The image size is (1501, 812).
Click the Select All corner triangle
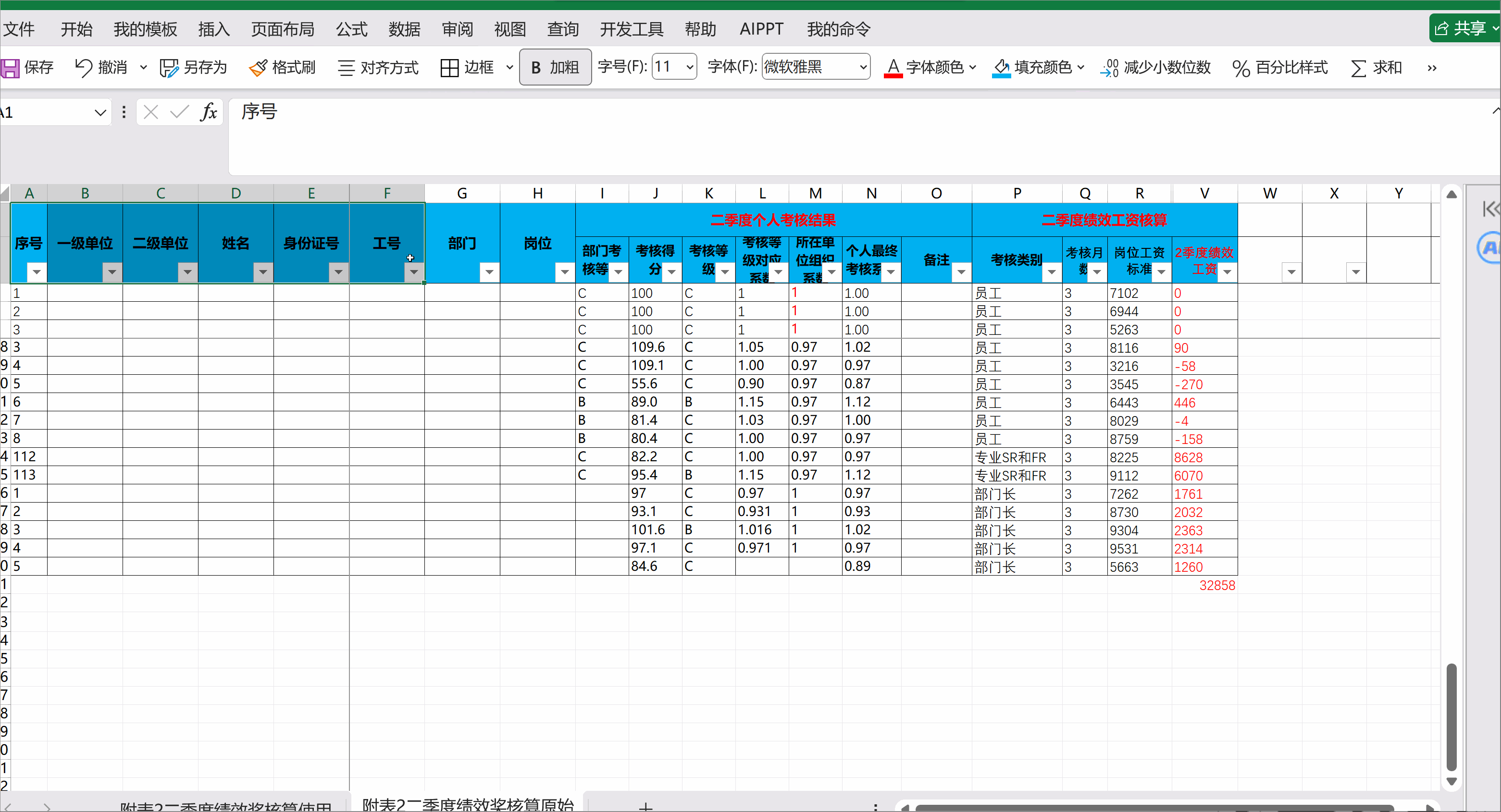click(x=5, y=193)
